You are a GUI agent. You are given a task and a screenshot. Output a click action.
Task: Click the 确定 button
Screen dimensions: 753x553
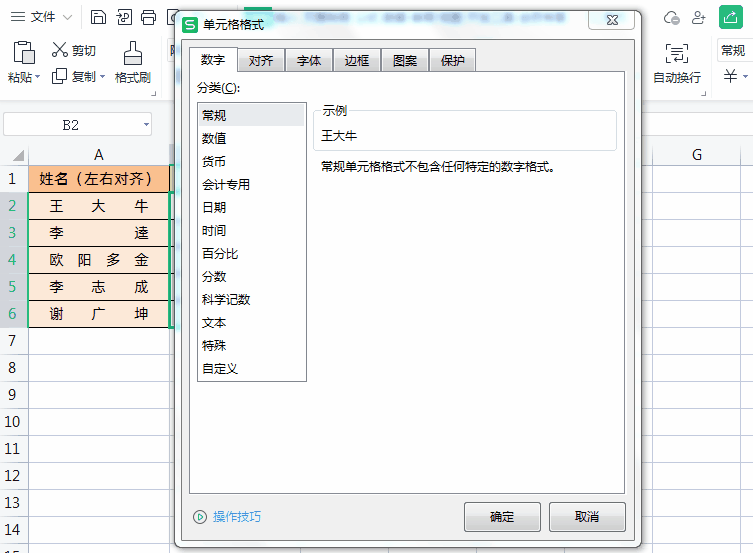pos(502,517)
